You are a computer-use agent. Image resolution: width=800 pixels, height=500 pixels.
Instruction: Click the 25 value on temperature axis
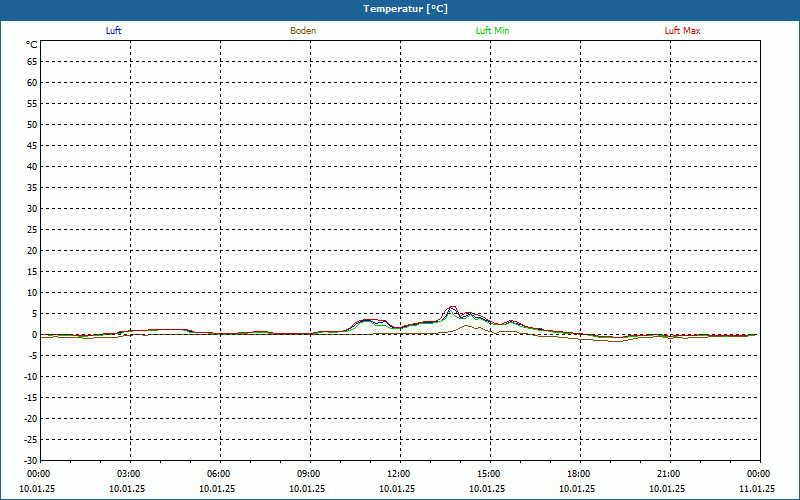coord(32,230)
